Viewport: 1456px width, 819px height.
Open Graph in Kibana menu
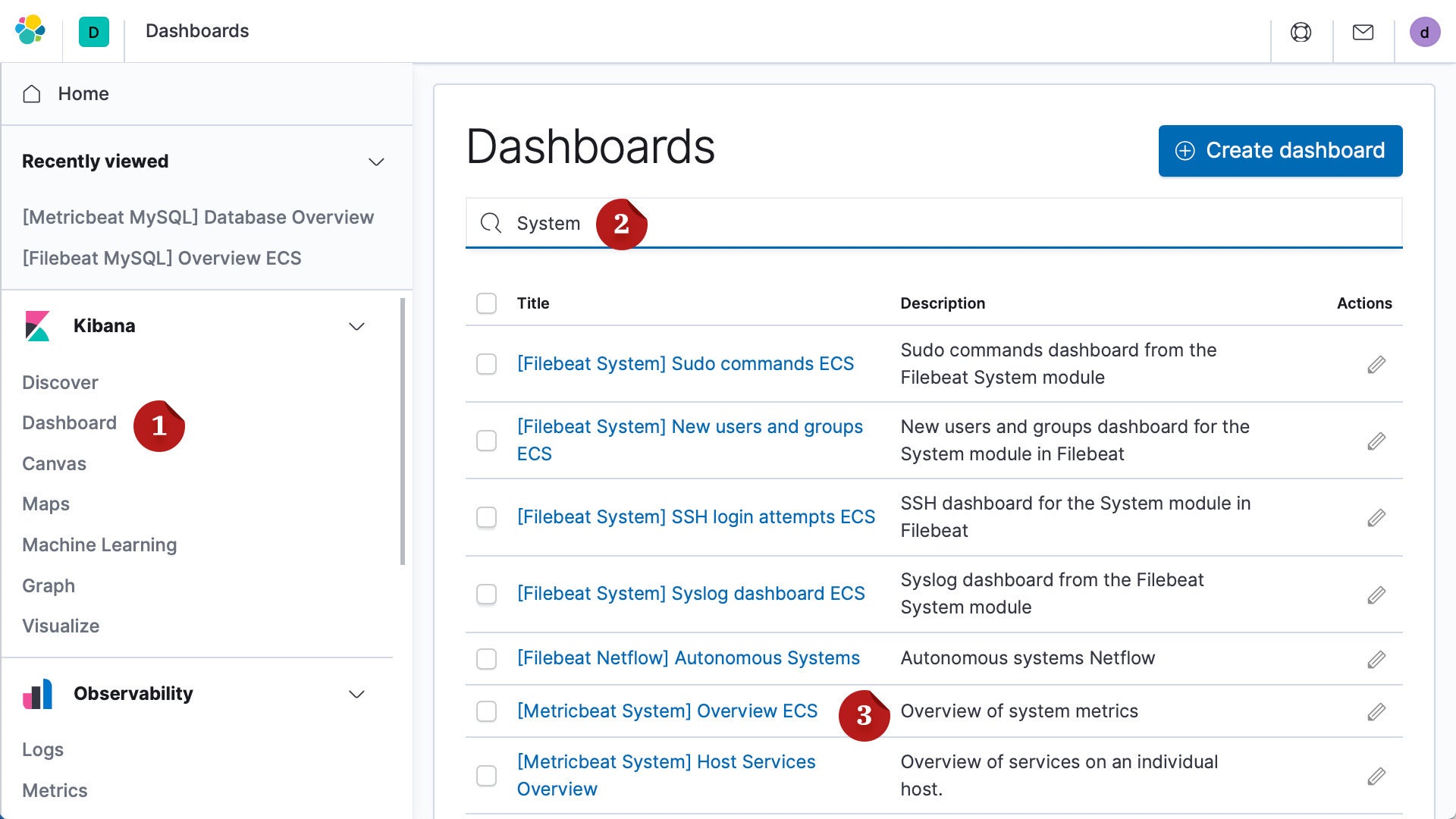[49, 585]
